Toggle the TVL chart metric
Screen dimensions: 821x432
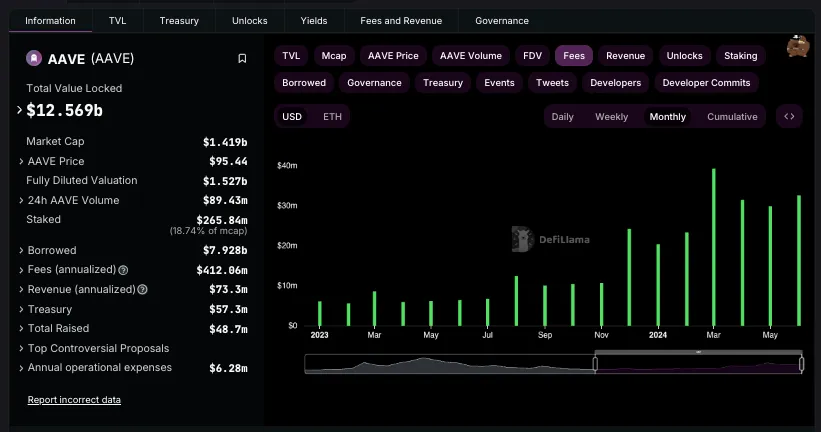pos(291,56)
